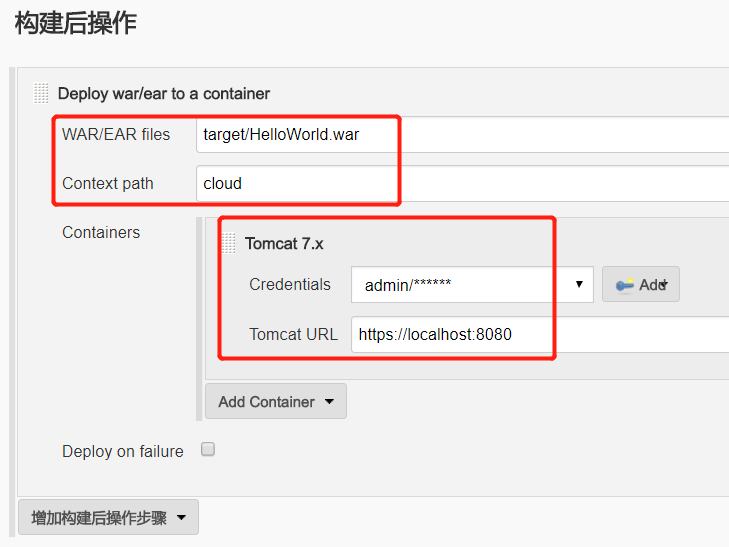The image size is (729, 547).
Task: Click the key icon on Add credentials button
Action: (x=625, y=285)
